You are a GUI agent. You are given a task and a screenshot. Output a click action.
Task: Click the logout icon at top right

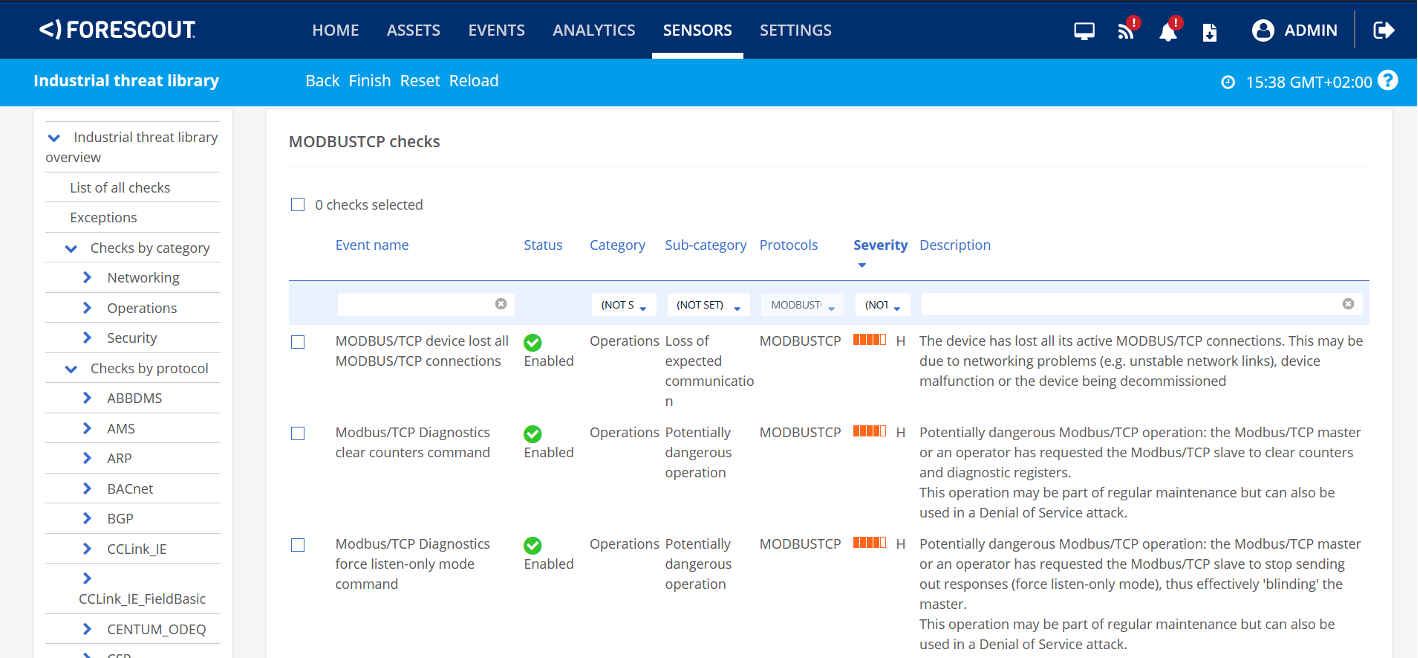(x=1384, y=30)
